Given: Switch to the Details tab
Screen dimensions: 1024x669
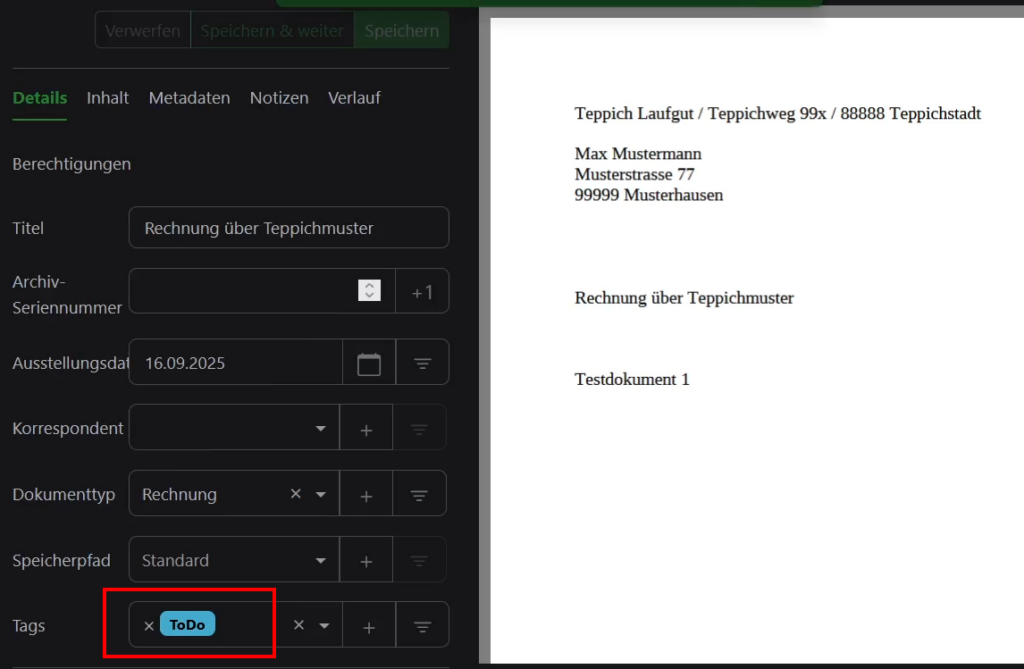Looking at the screenshot, I should pos(40,98).
